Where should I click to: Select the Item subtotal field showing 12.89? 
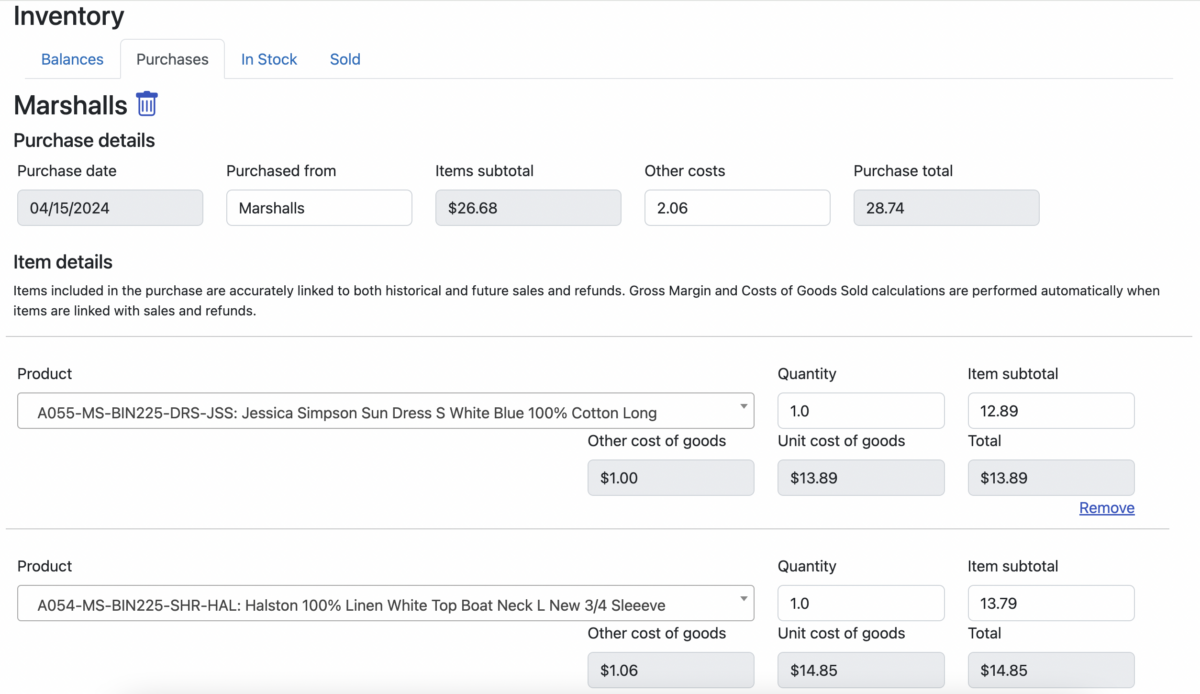point(1050,410)
